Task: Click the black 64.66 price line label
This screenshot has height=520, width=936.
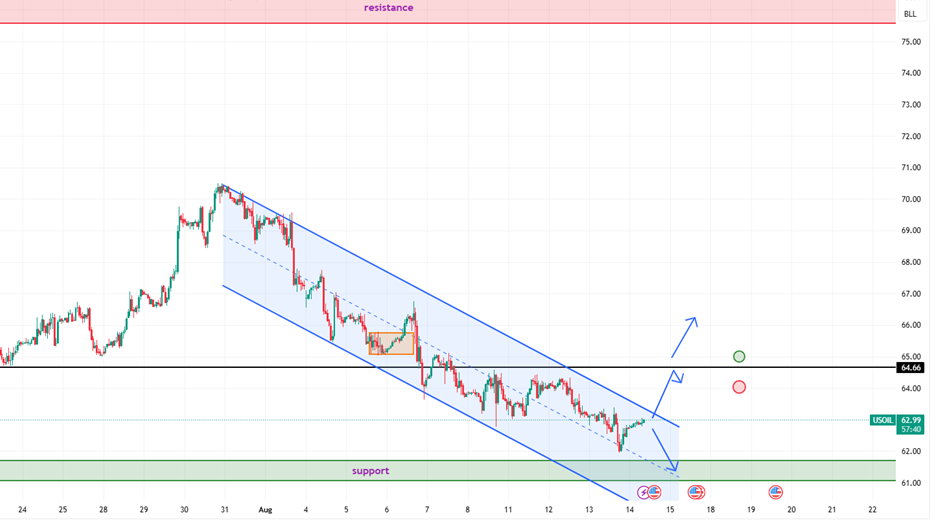Action: pos(911,368)
